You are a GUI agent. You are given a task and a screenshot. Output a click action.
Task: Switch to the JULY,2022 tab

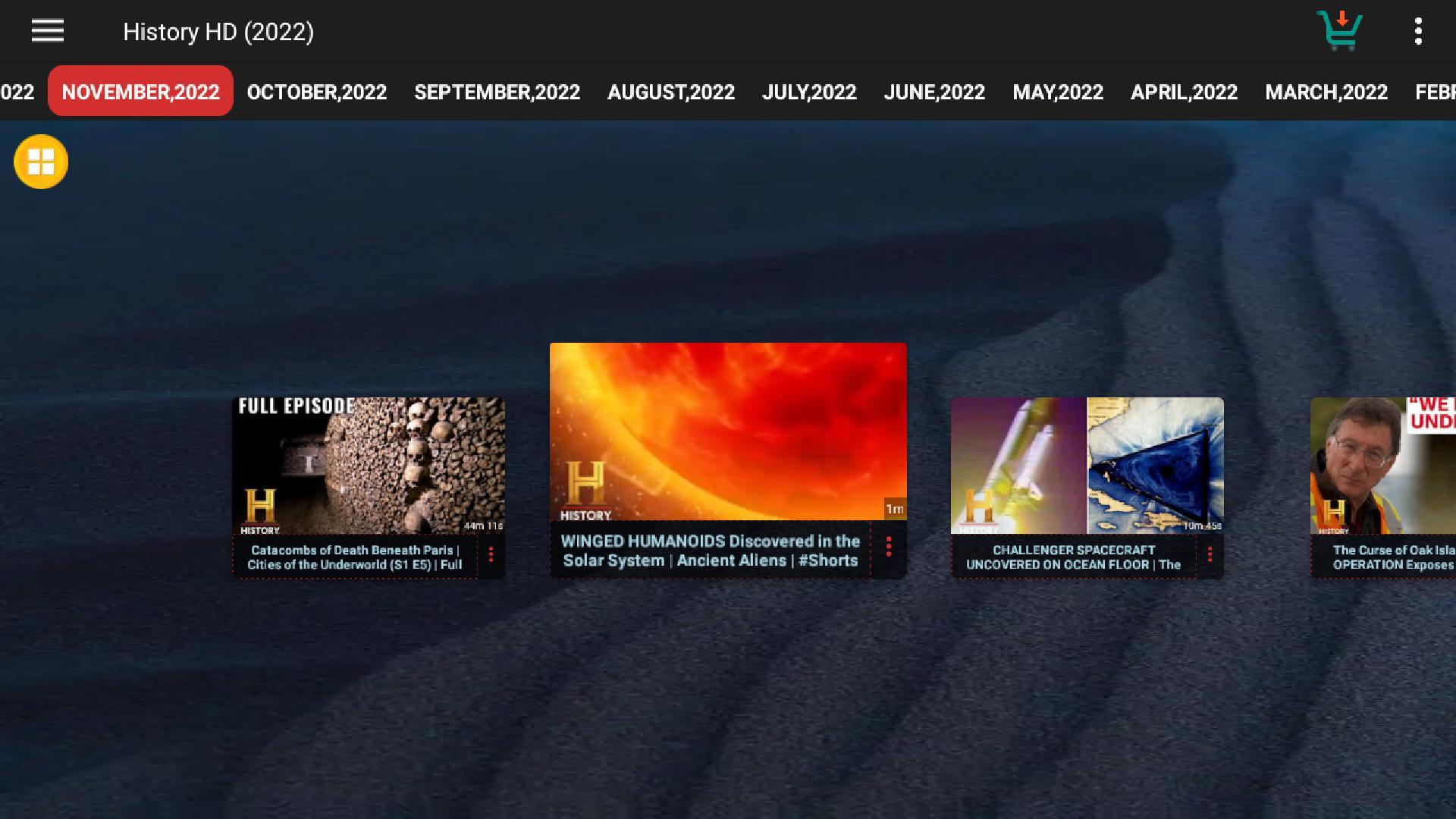pyautogui.click(x=809, y=92)
